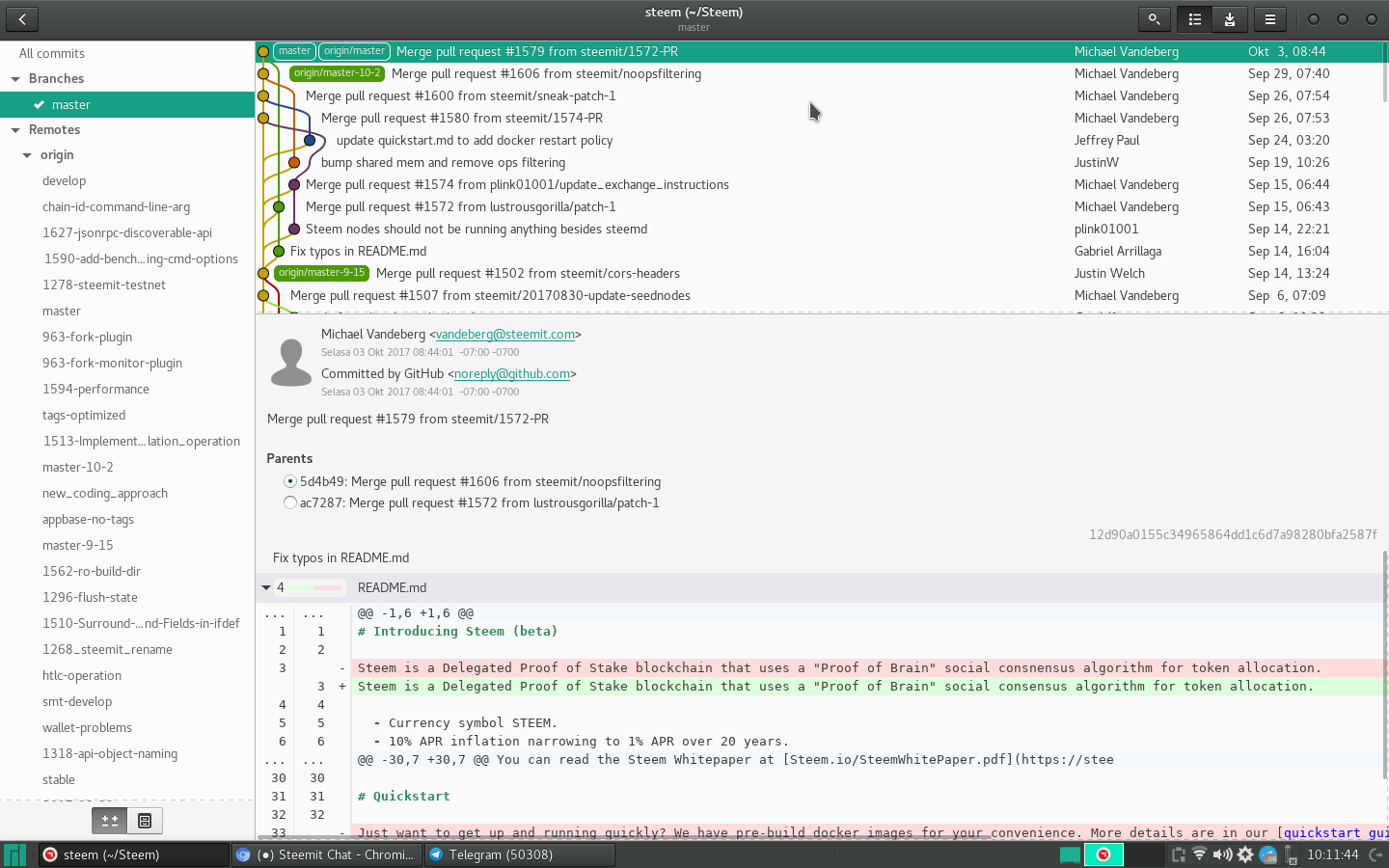1389x868 pixels.
Task: Switch to the commit staging view button
Action: (1230, 18)
